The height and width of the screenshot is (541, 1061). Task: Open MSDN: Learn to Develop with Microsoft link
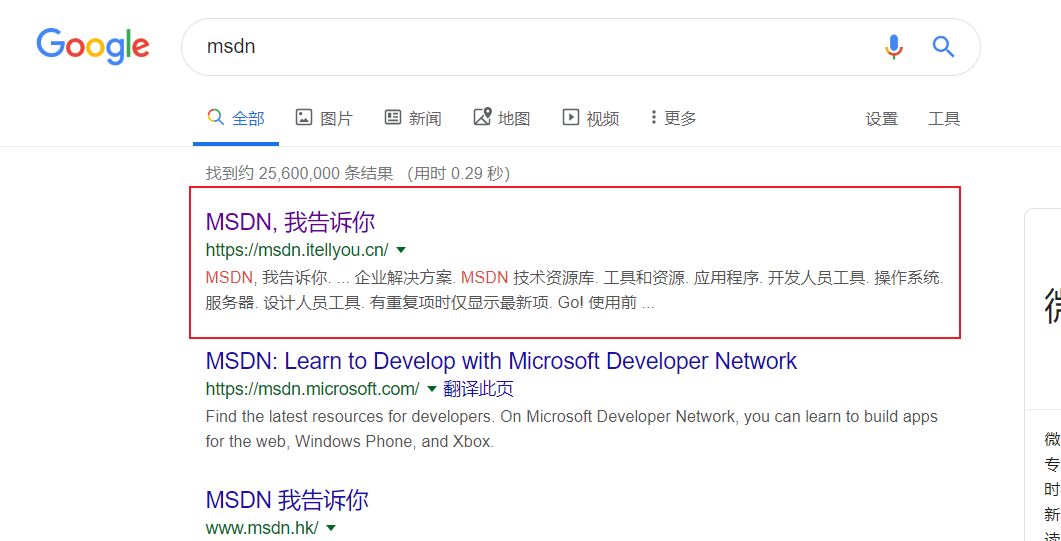501,360
